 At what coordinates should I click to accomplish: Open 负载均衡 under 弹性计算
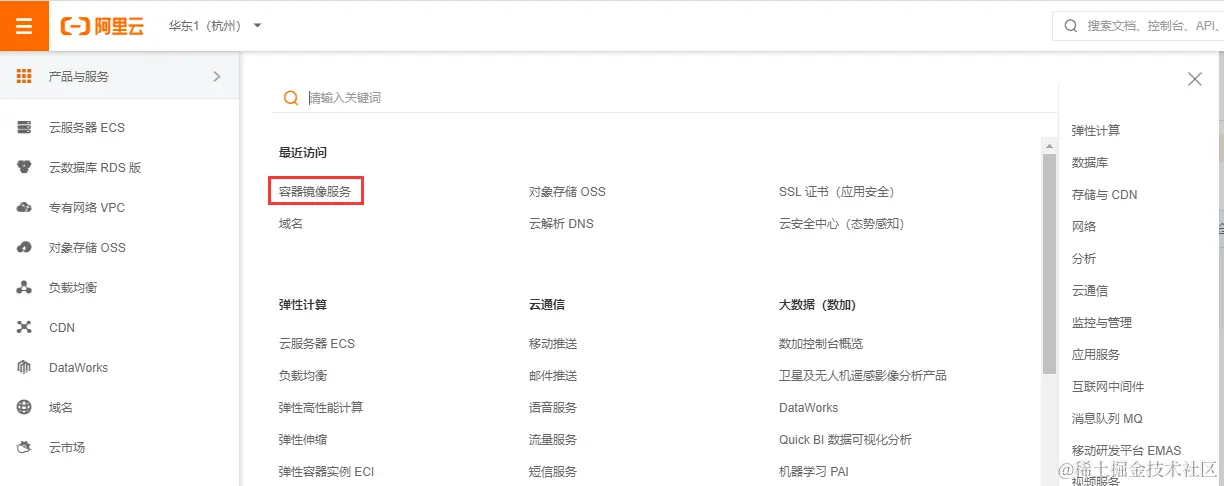click(x=303, y=375)
